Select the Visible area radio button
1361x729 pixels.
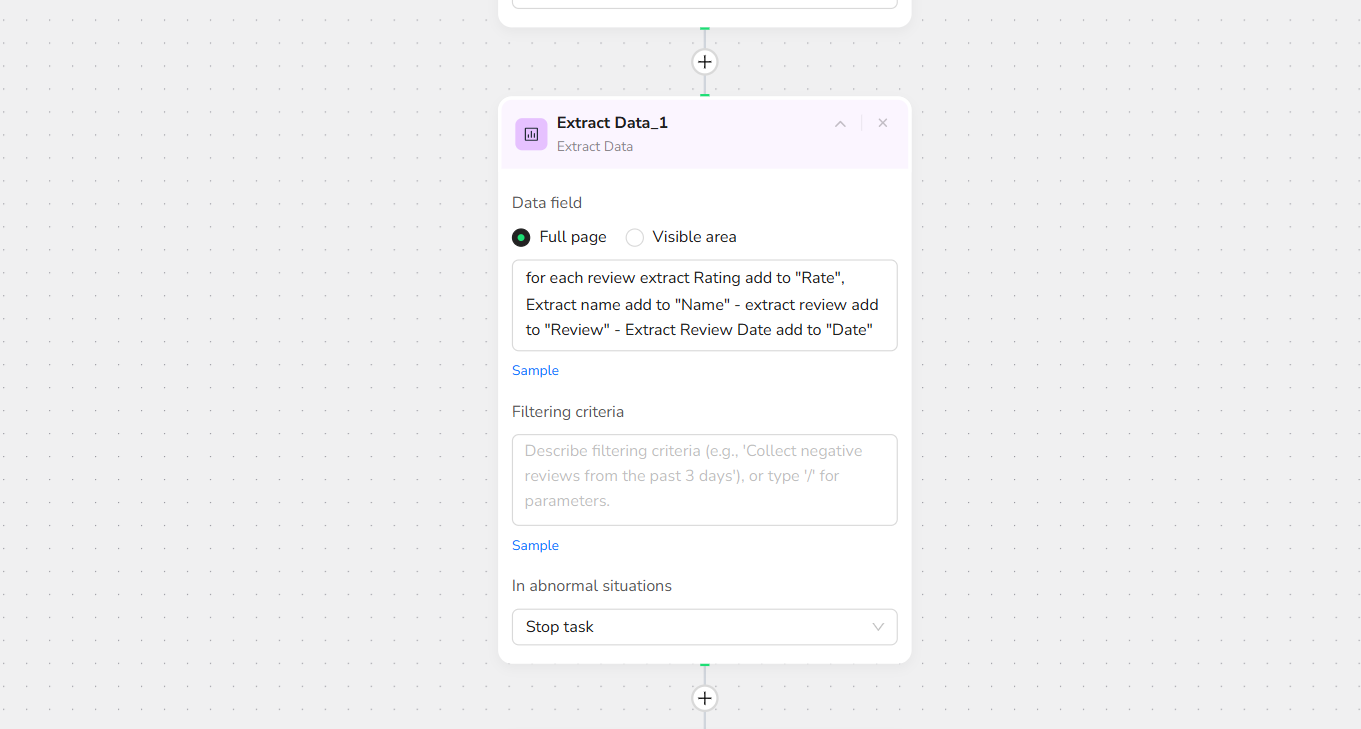(x=635, y=237)
